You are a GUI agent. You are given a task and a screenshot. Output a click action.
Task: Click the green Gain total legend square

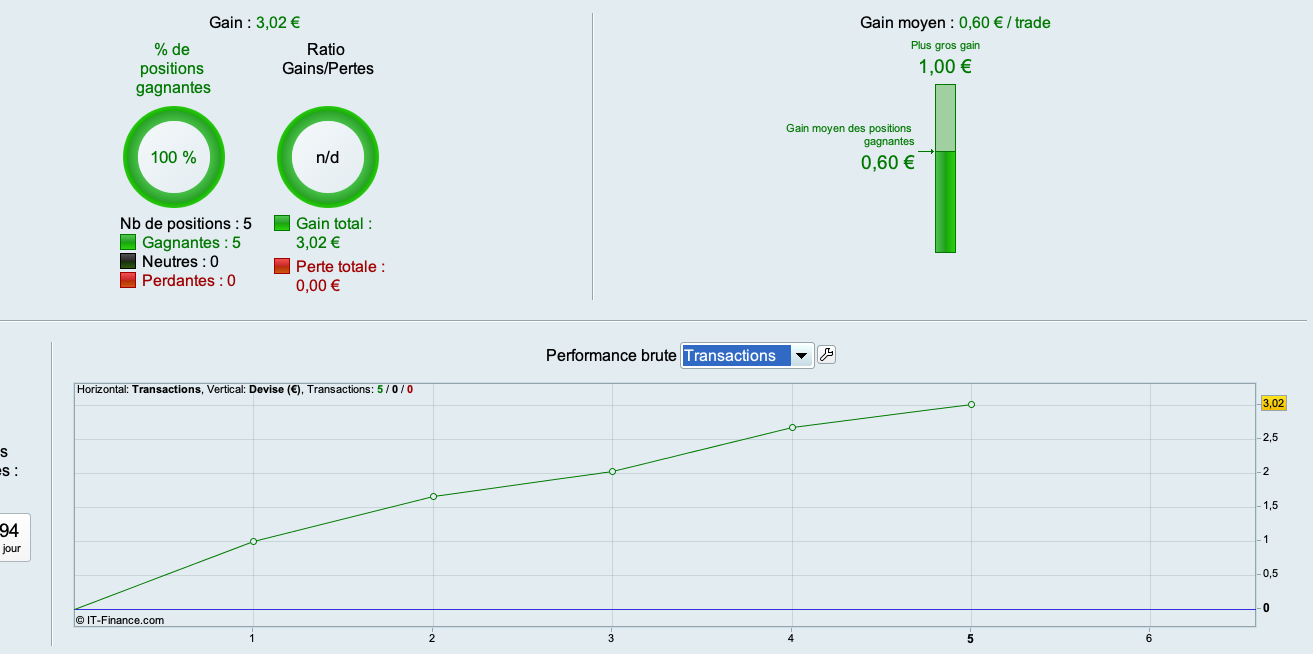point(281,223)
